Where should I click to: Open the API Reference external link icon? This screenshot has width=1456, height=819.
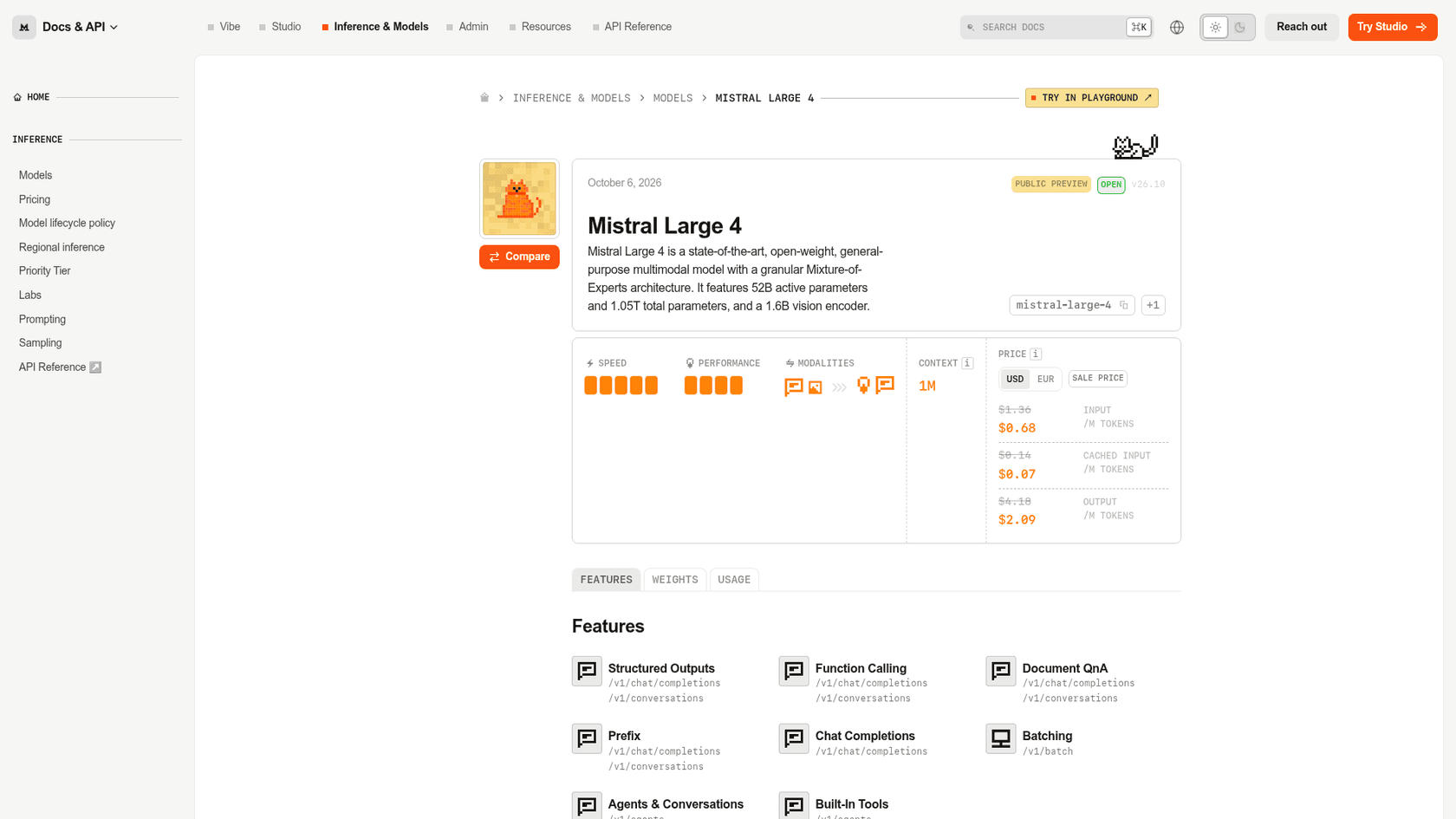95,367
